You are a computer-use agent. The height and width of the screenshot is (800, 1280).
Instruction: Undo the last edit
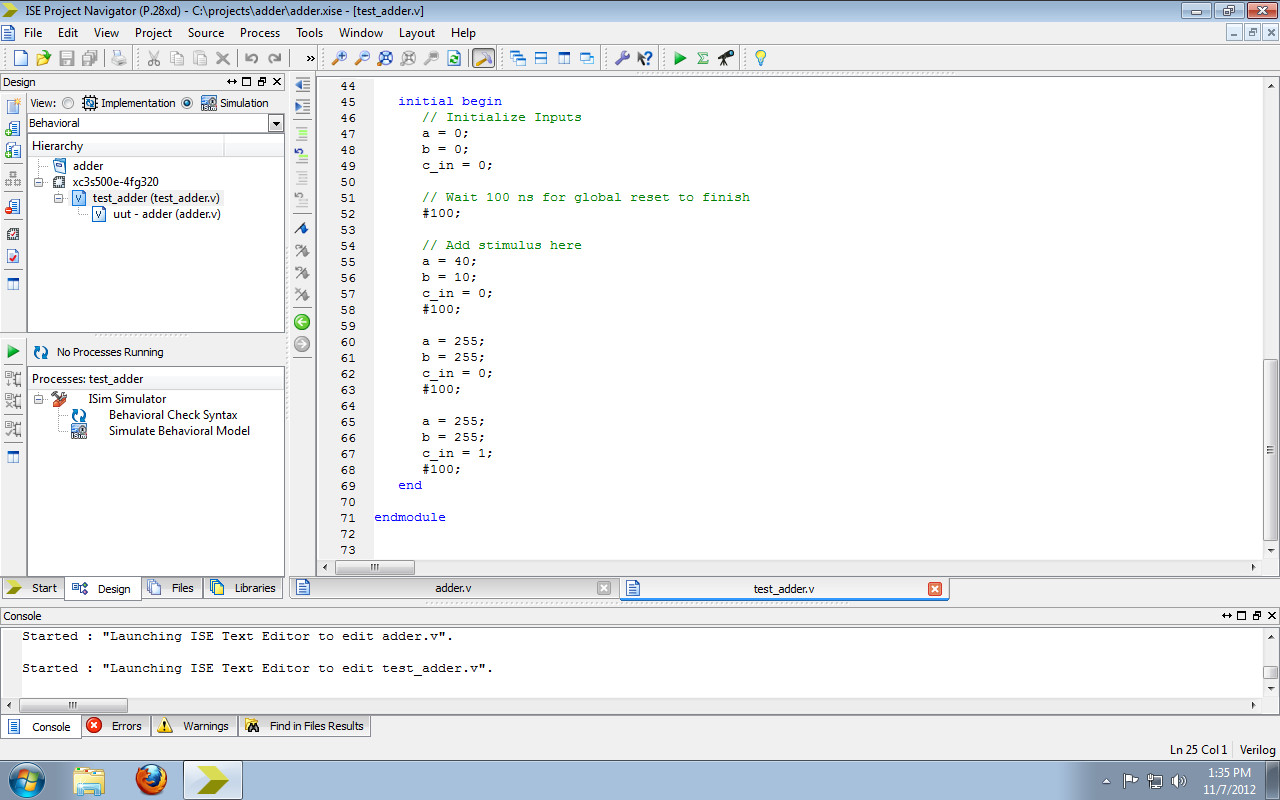tap(250, 58)
